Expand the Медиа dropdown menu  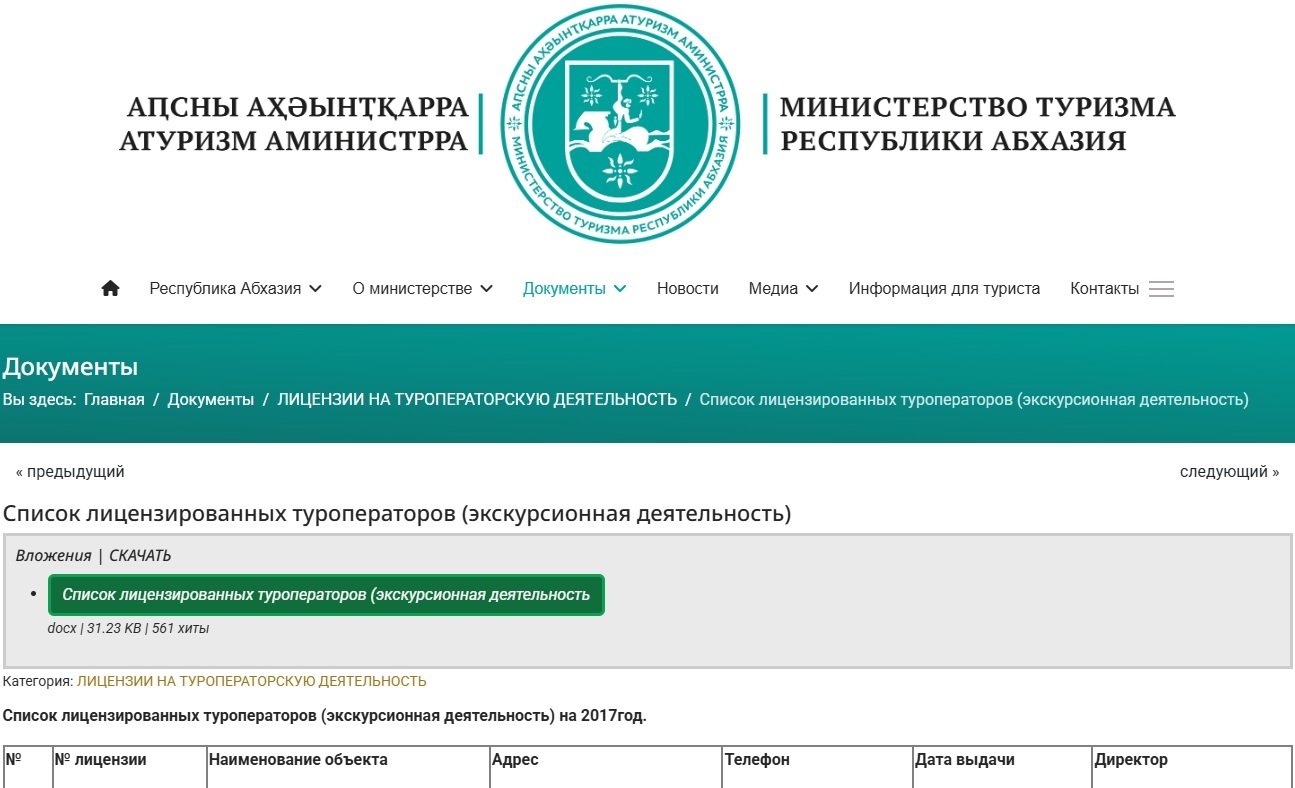[x=783, y=289]
